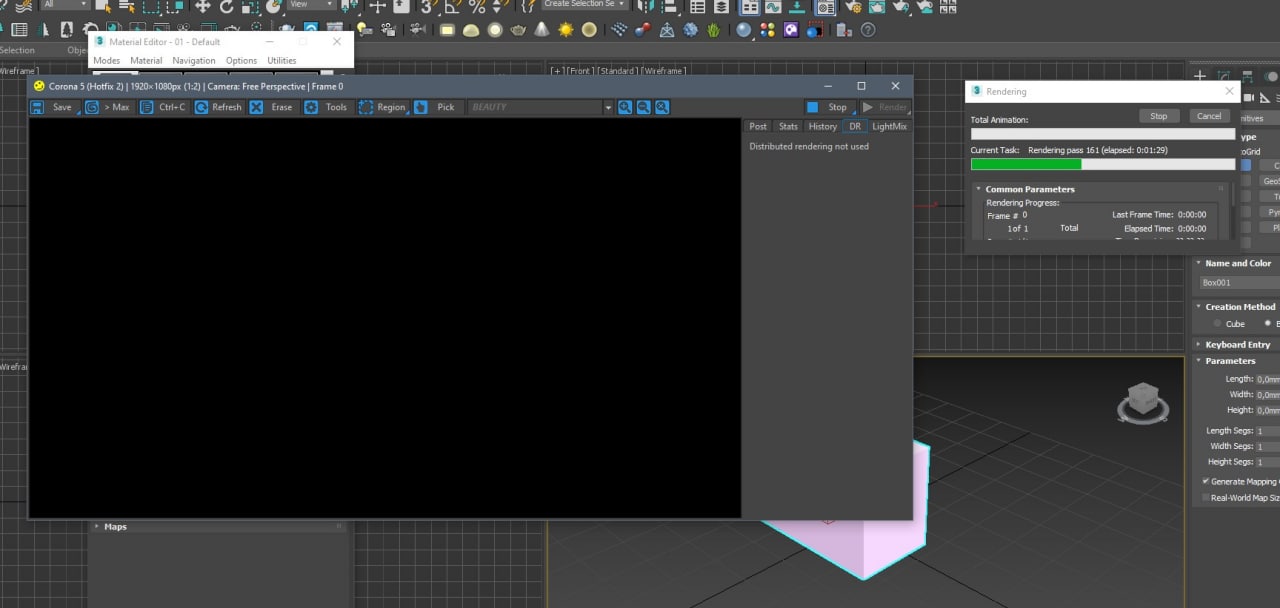Image resolution: width=1280 pixels, height=608 pixels.
Task: Click the Box001 object name field
Action: 1240,283
